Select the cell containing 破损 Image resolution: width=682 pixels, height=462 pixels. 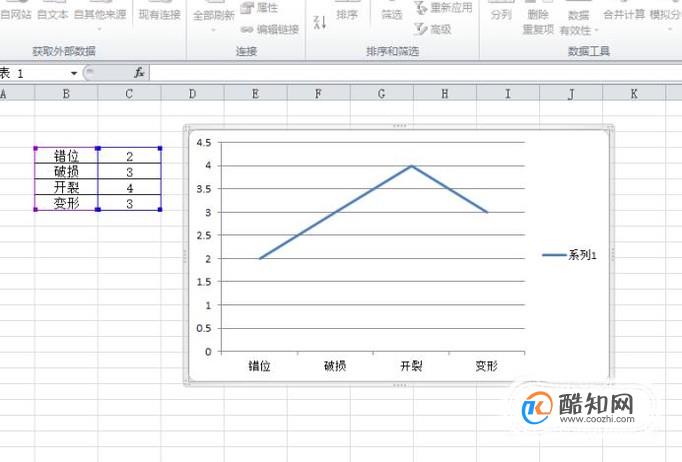[x=66, y=171]
